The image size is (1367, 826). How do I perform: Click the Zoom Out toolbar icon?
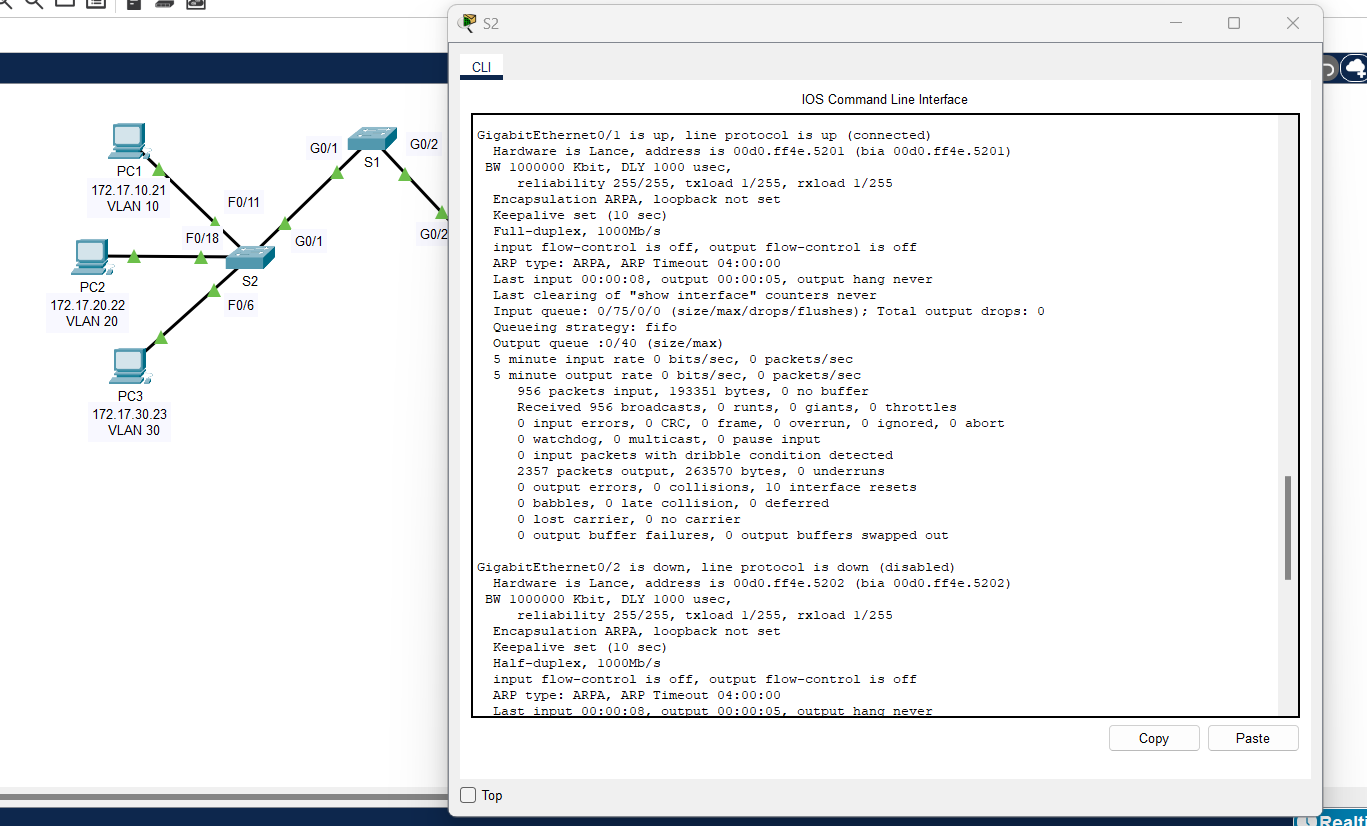(x=34, y=5)
